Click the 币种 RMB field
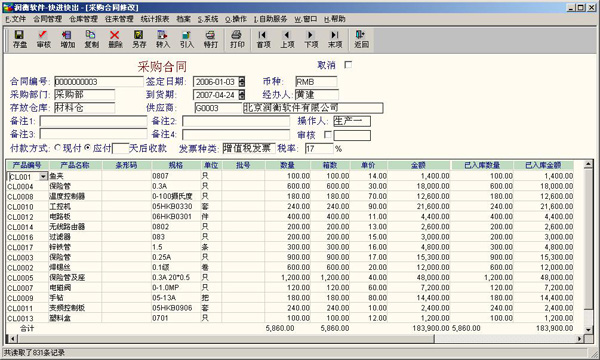The image size is (600, 360). click(316, 81)
